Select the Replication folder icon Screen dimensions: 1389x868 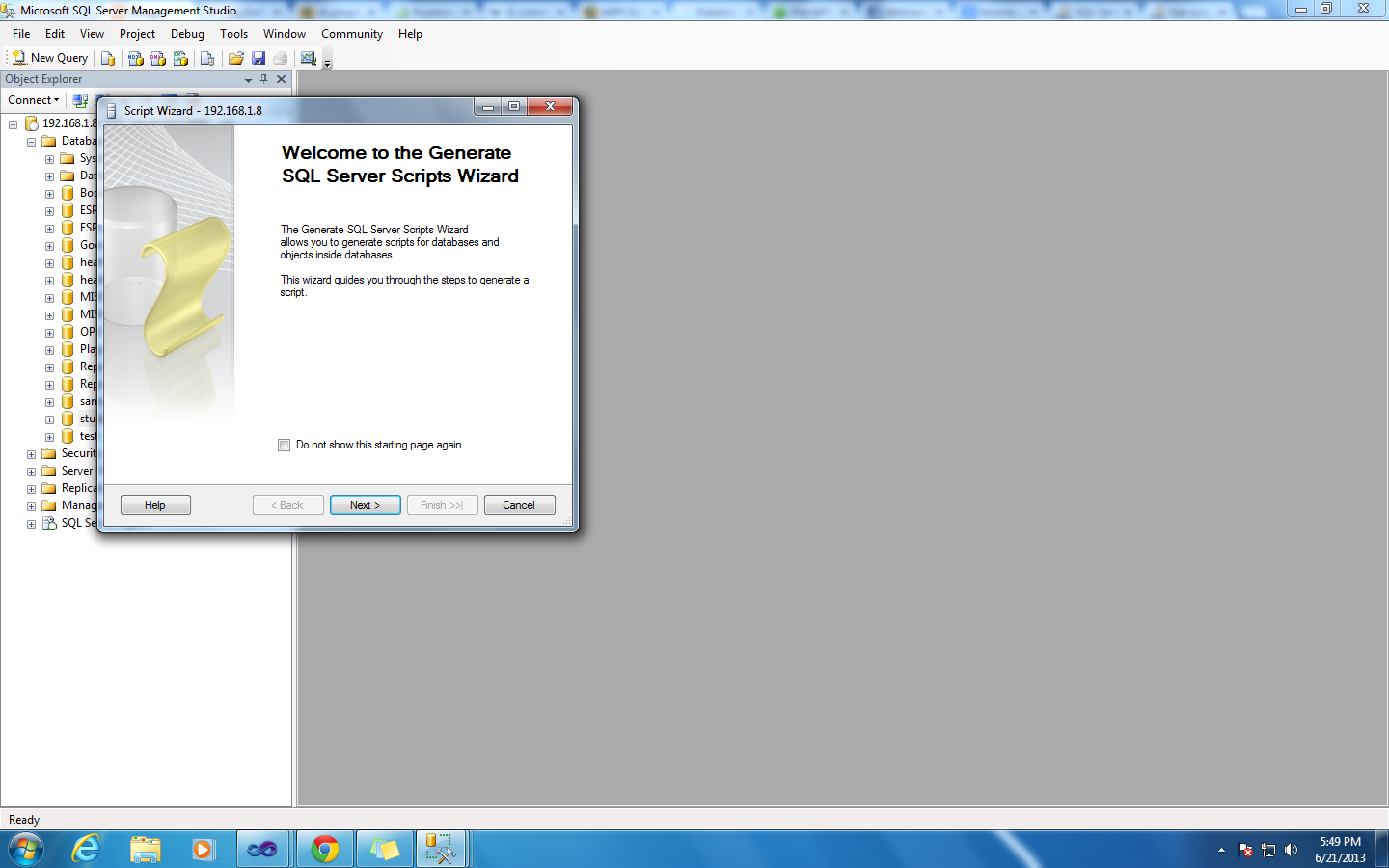pos(49,488)
